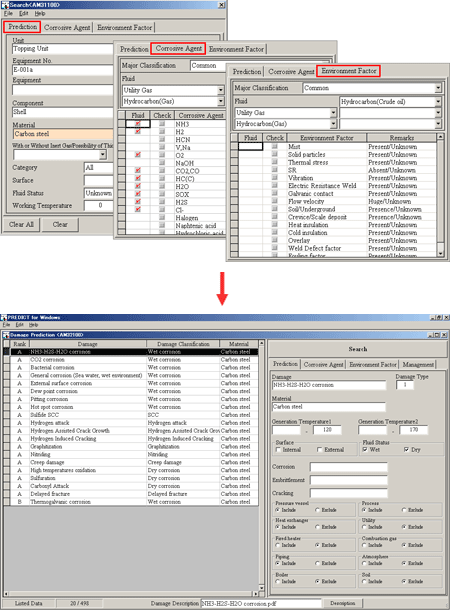
Task: Click the Damage Prediction window icon
Action: tap(5, 335)
